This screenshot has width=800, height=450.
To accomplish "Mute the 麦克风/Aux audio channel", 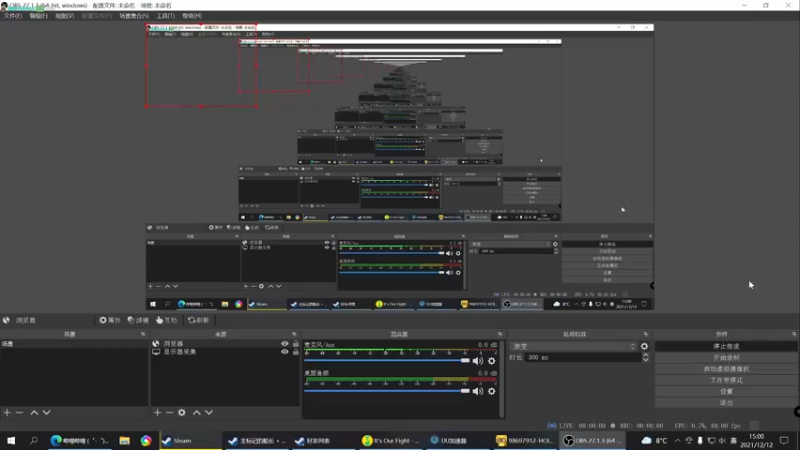I will 478,361.
